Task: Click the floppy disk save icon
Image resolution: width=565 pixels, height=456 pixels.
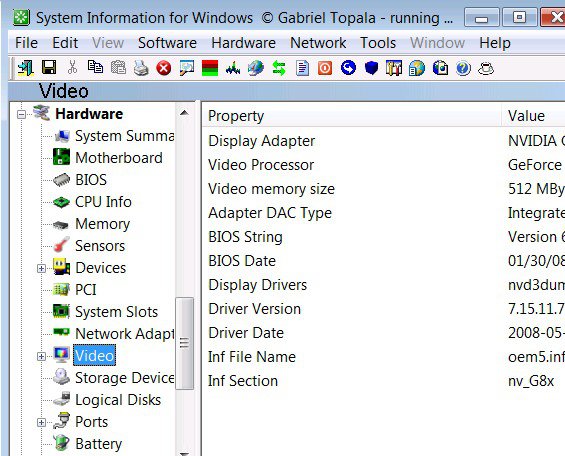Action: tap(49, 67)
